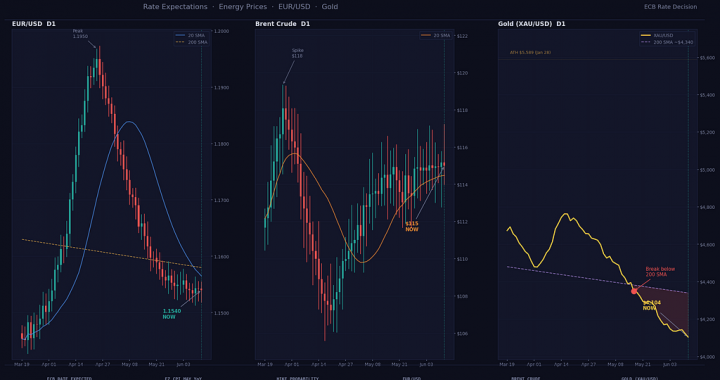This screenshot has height=380, width=720.
Task: Click the dashed 200 SMA legend entry in EUR/USD chart
Action: tap(191, 42)
